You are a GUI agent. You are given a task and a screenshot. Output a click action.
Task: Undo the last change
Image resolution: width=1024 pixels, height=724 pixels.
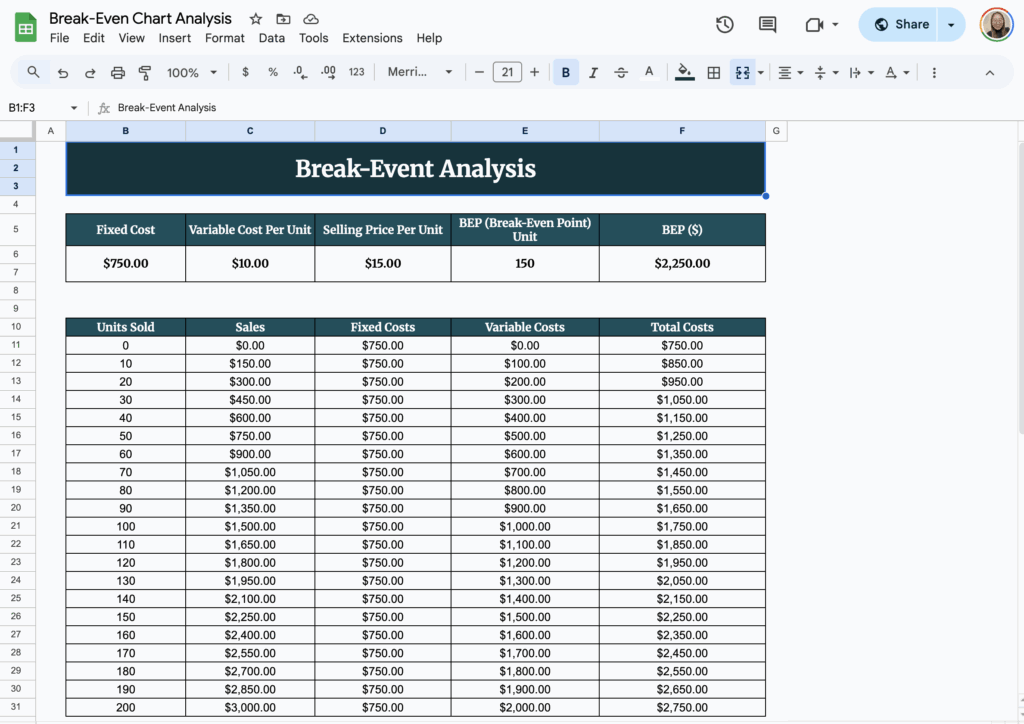pyautogui.click(x=62, y=72)
